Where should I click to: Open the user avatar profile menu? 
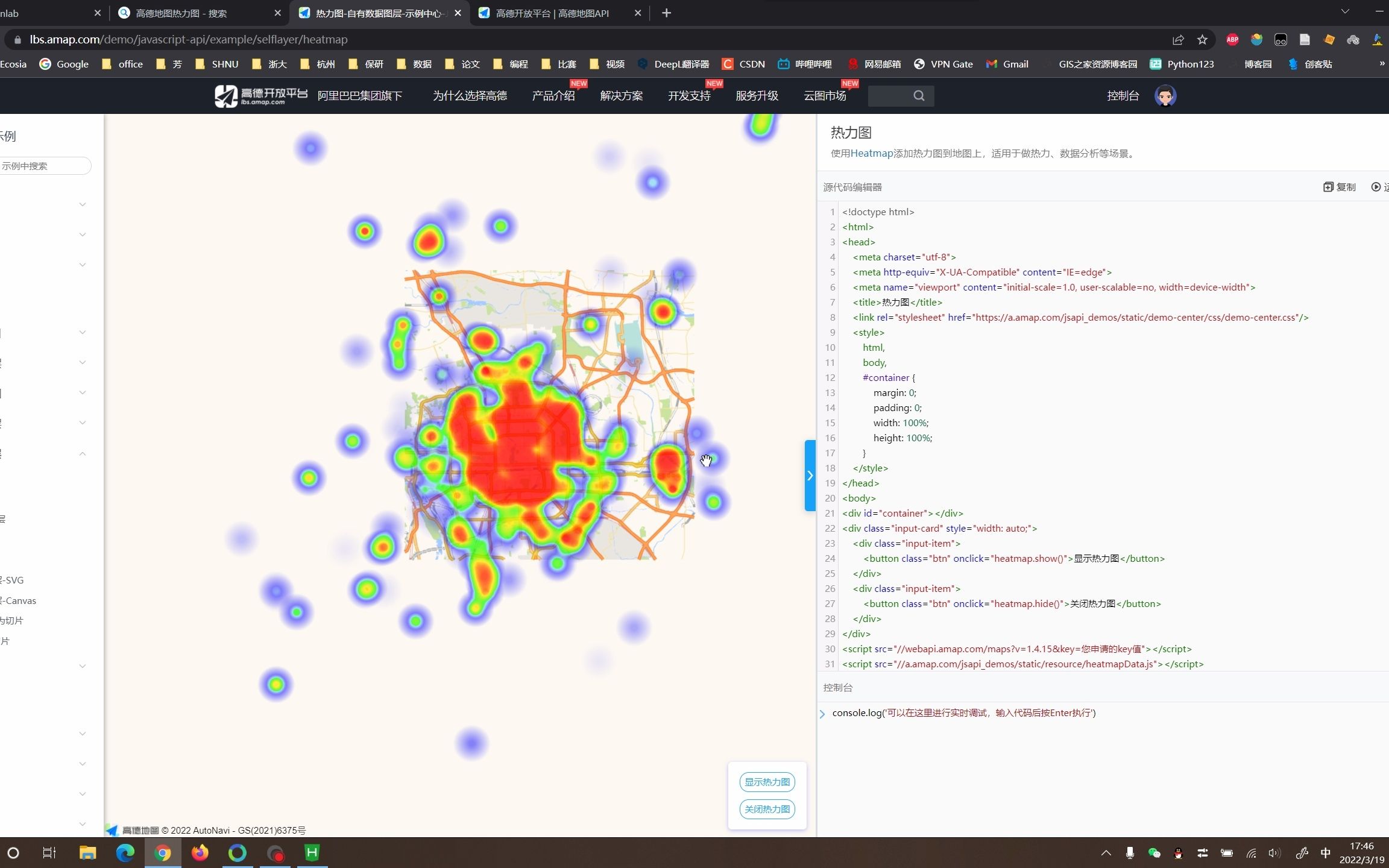click(1165, 96)
